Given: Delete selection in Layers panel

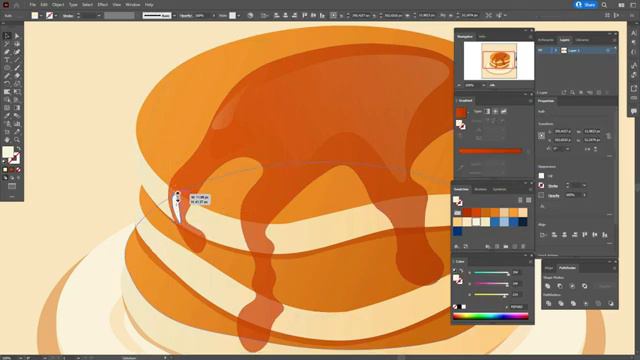Looking at the screenshot, I should [x=608, y=93].
